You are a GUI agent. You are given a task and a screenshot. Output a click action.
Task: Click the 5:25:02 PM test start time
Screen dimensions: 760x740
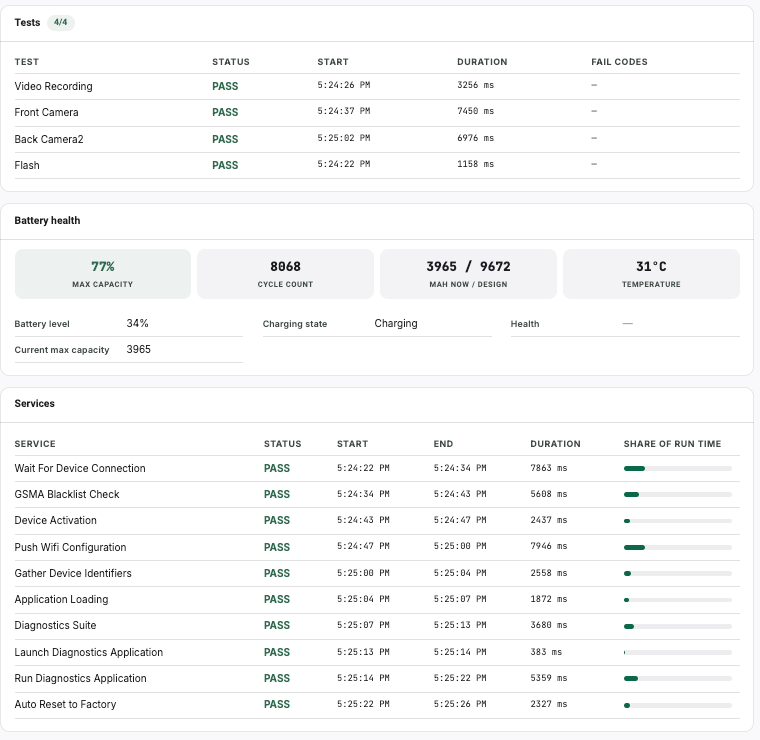click(x=344, y=138)
